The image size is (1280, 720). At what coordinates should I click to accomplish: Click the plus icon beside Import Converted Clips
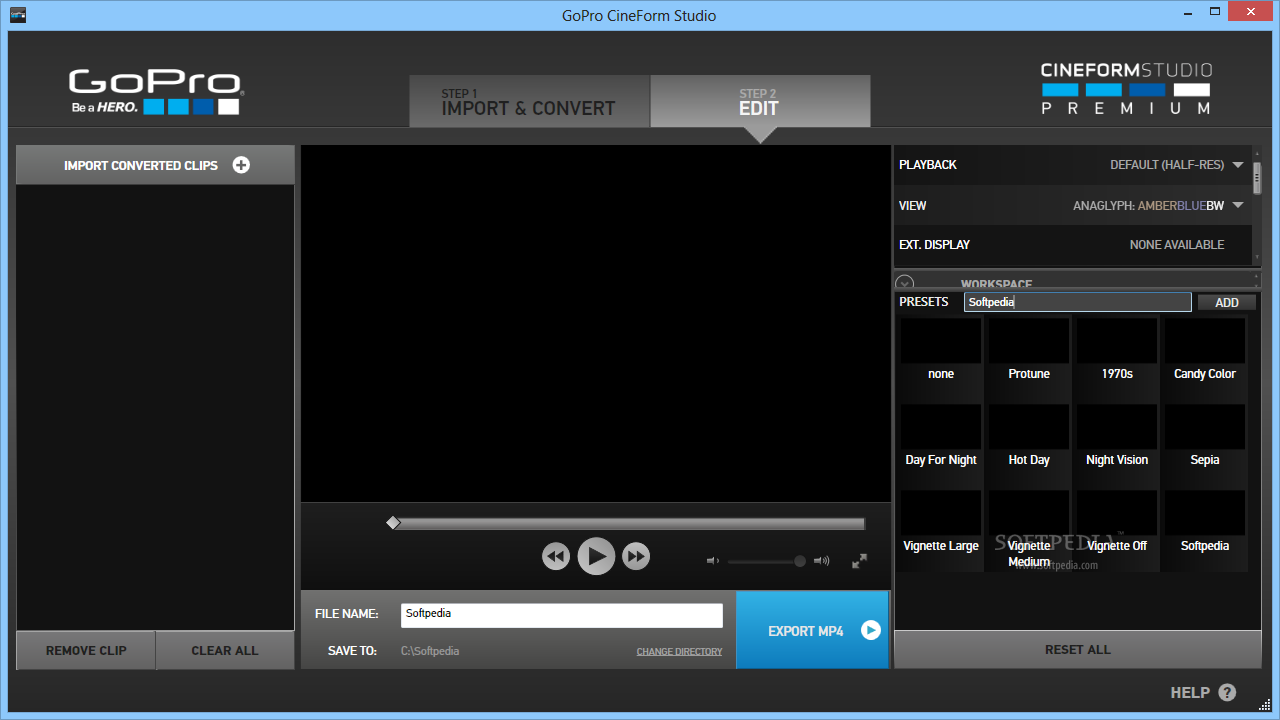pos(241,165)
